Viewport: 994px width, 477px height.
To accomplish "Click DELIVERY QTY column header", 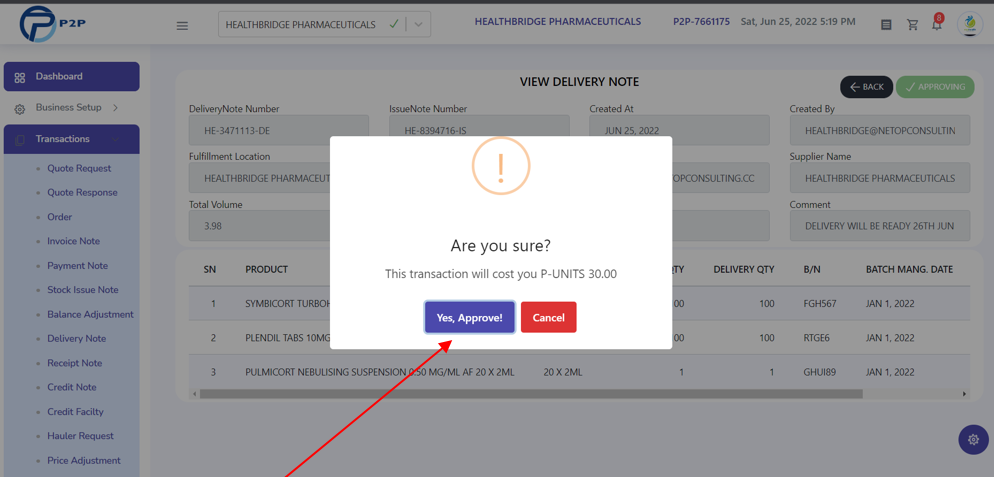I will click(744, 269).
